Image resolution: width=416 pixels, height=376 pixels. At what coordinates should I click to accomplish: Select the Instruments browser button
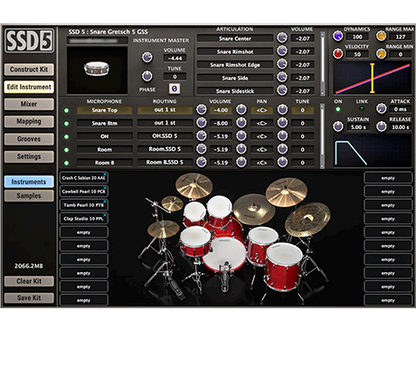[29, 182]
